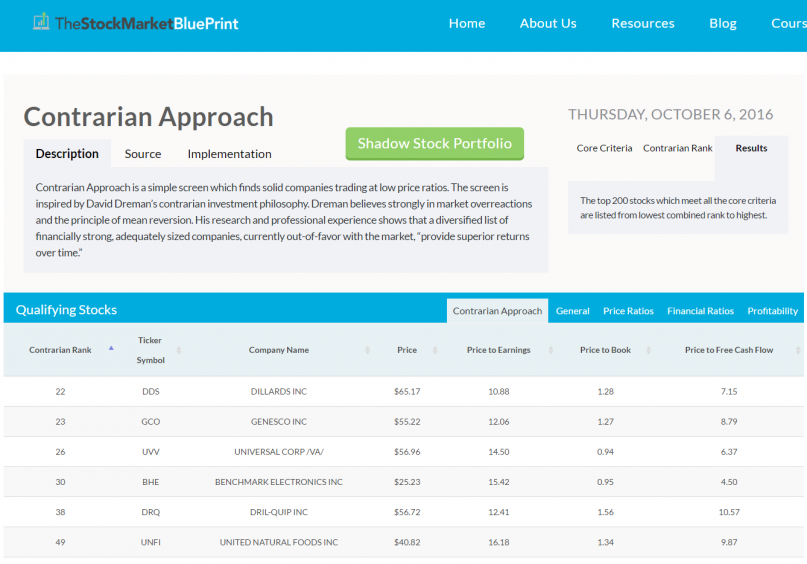Switch to Price Ratios tab
807x564 pixels.
coord(628,311)
